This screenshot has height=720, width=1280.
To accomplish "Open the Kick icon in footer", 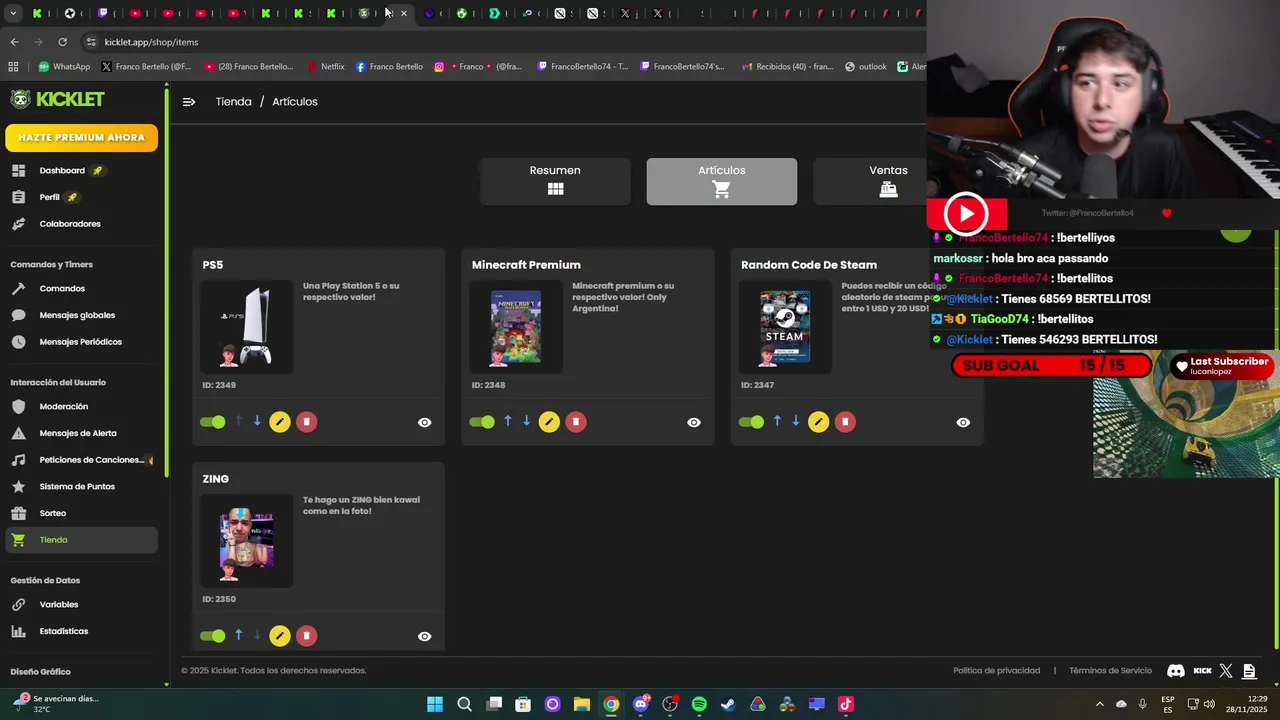I will click(1203, 671).
